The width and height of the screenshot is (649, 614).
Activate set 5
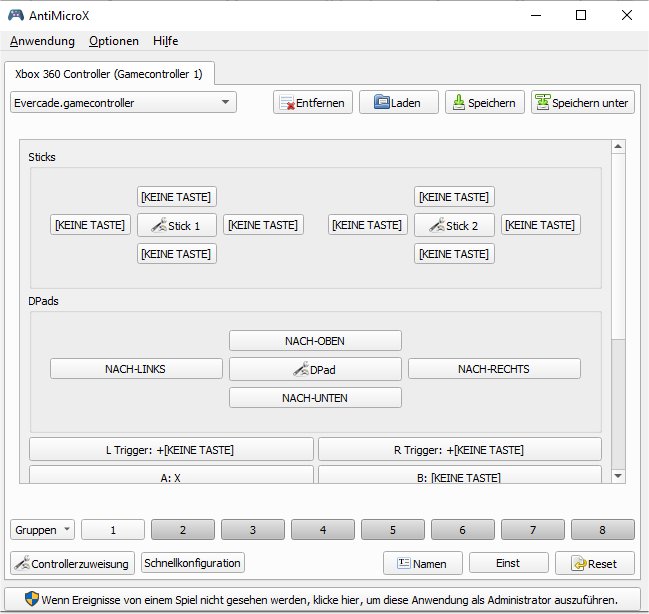click(x=393, y=530)
